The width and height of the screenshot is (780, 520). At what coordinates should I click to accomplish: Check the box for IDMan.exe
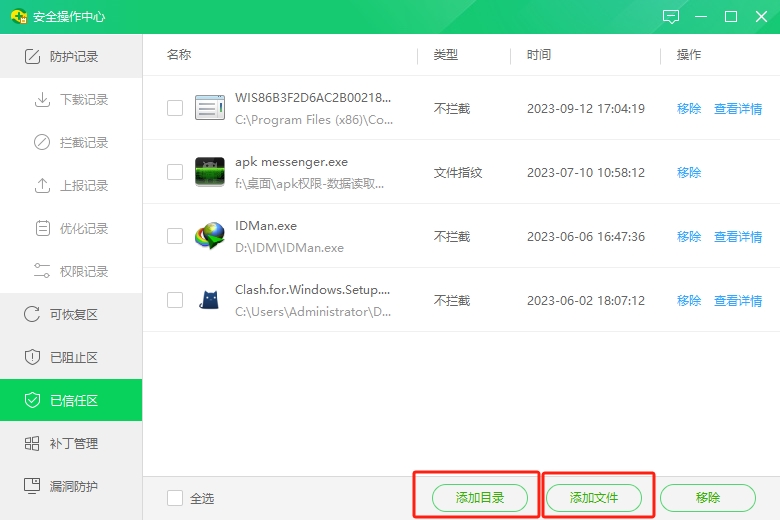tap(175, 236)
